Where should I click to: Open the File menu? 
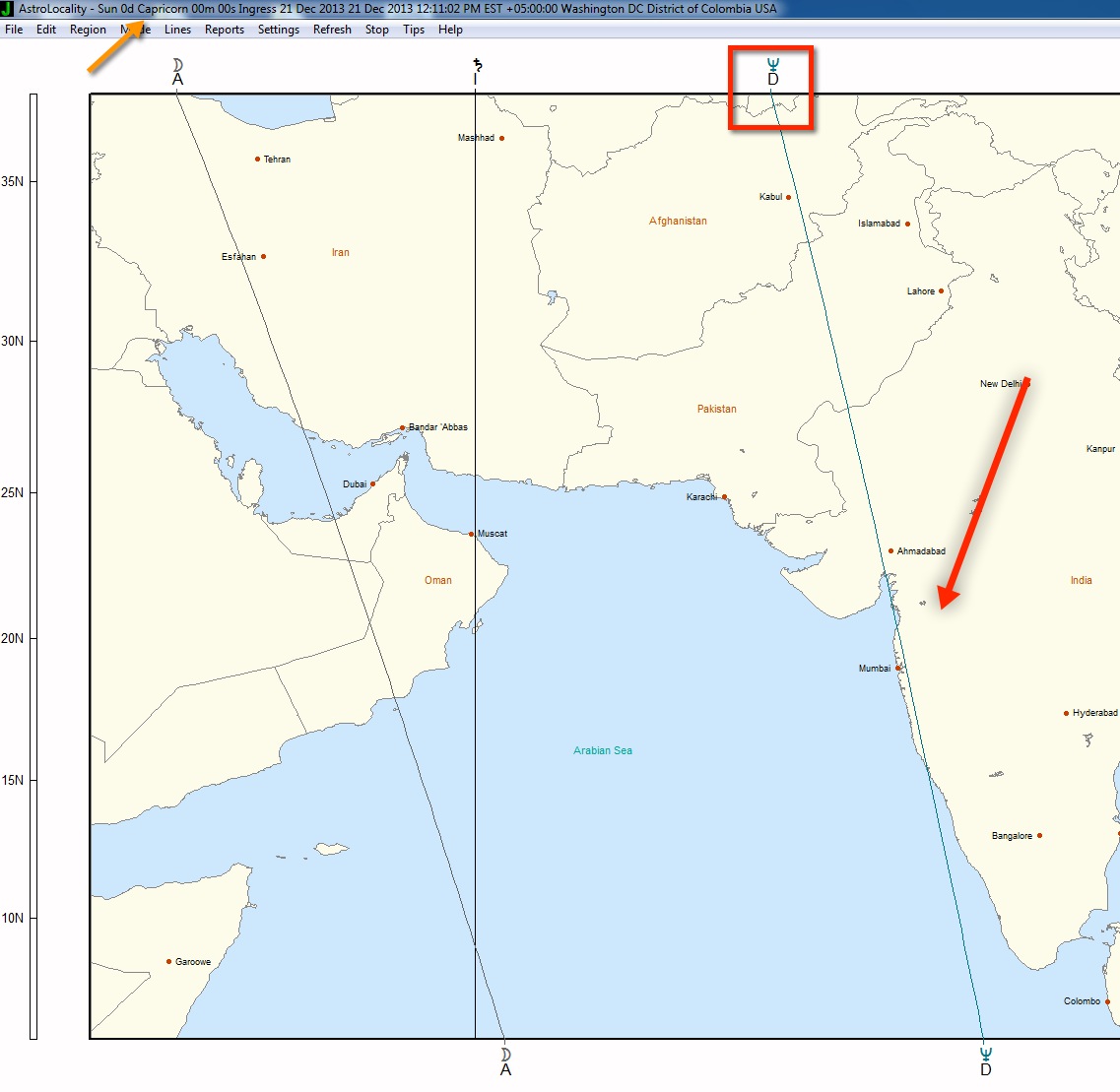(x=14, y=30)
